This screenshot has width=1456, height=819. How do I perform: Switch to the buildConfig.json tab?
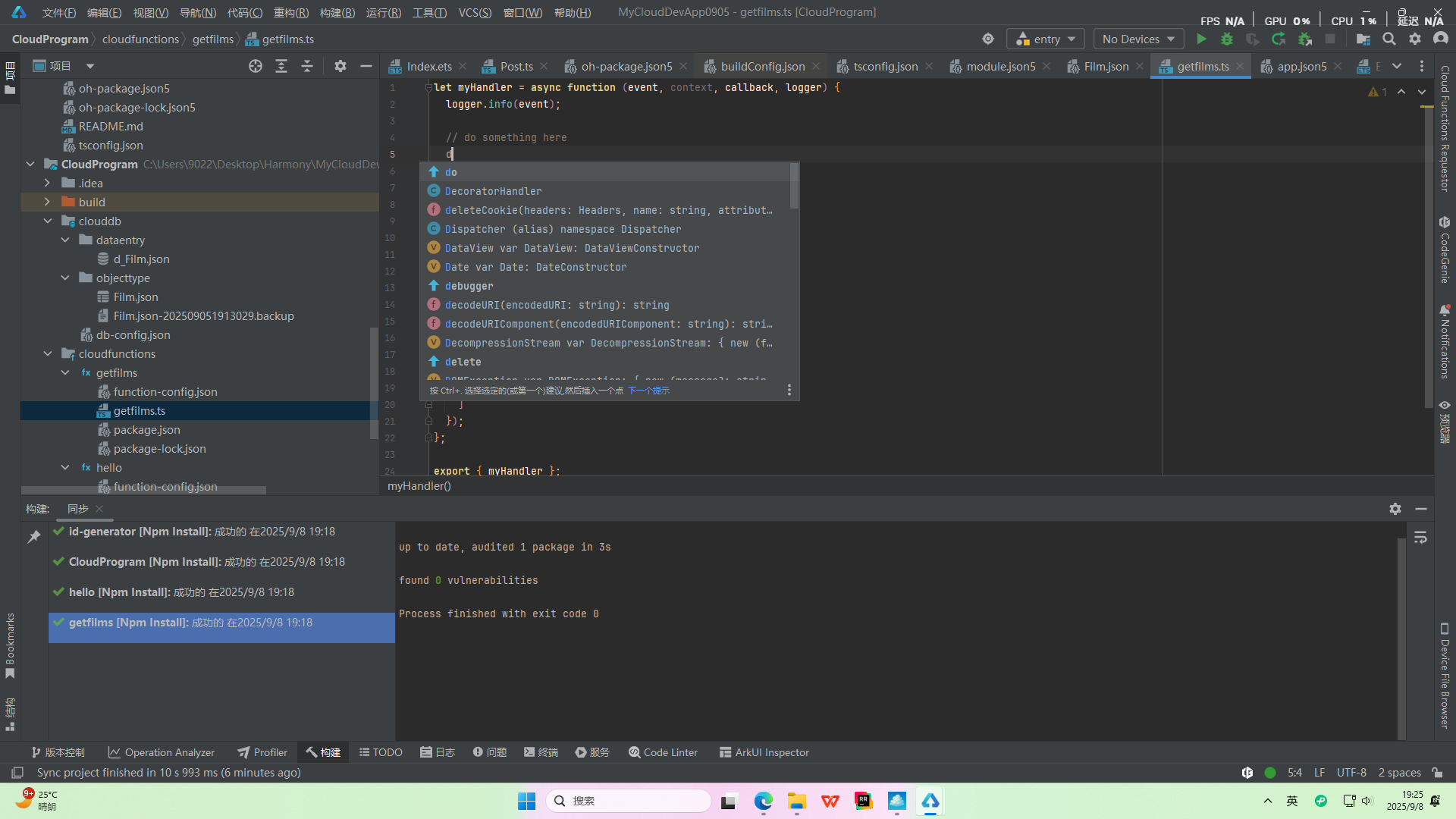(762, 66)
